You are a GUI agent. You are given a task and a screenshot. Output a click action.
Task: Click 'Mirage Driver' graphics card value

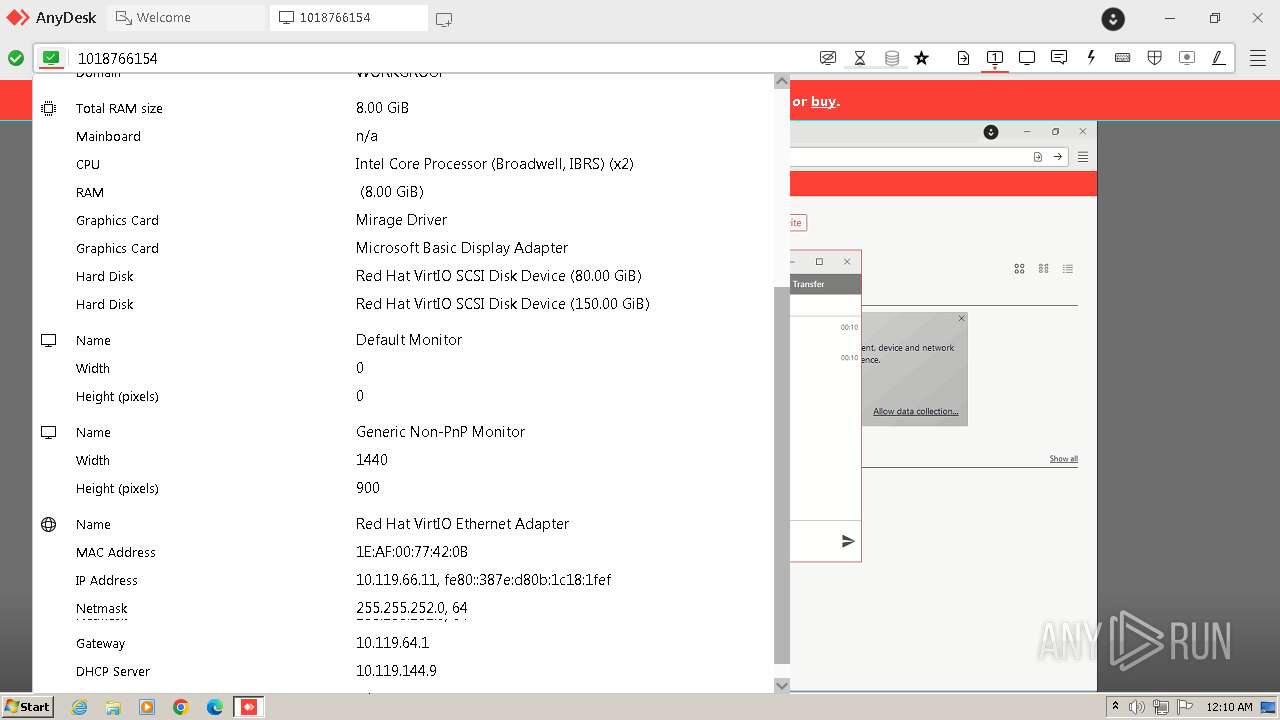coord(401,220)
